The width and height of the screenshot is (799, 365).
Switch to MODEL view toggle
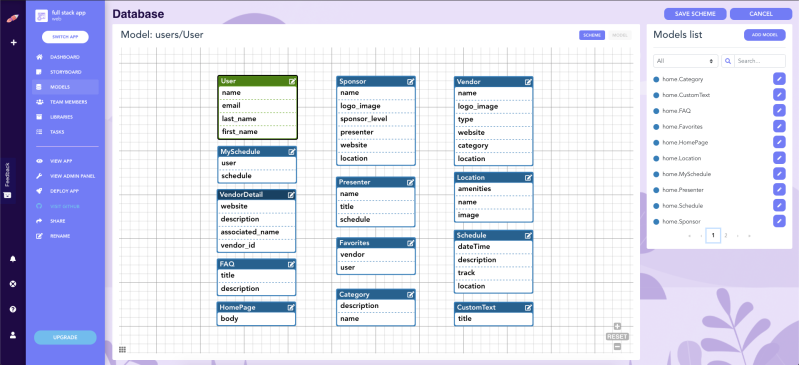[620, 35]
